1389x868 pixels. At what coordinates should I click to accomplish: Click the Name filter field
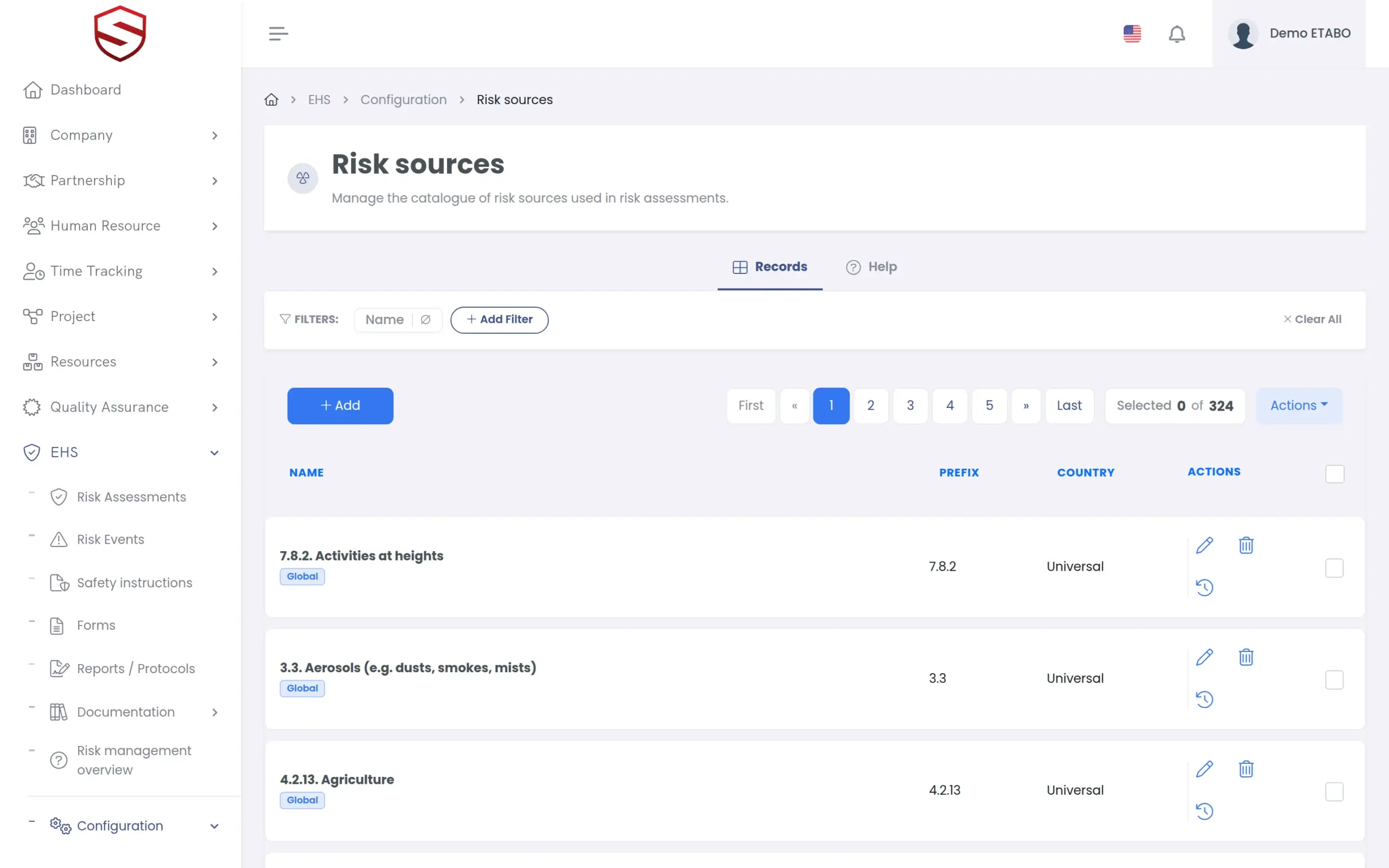click(x=398, y=320)
